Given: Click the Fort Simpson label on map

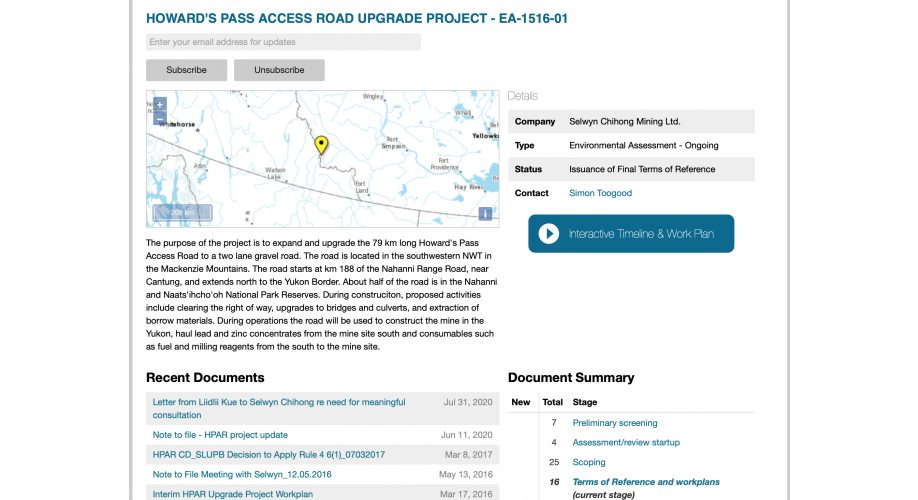Looking at the screenshot, I should click(393, 143).
